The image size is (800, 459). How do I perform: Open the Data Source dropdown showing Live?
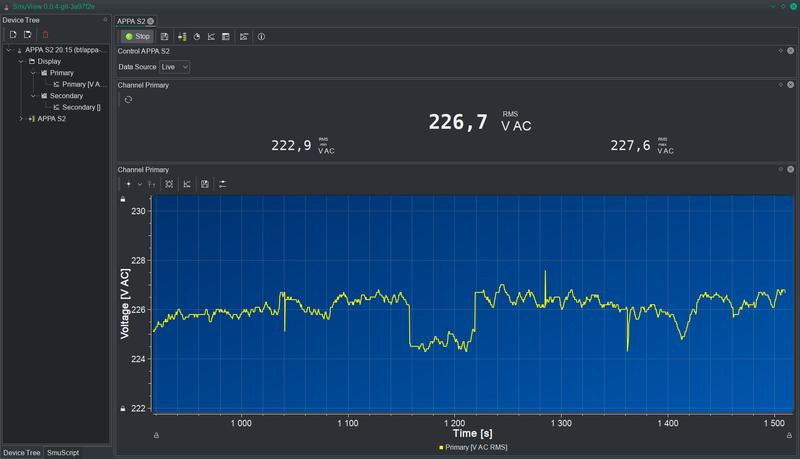point(174,67)
